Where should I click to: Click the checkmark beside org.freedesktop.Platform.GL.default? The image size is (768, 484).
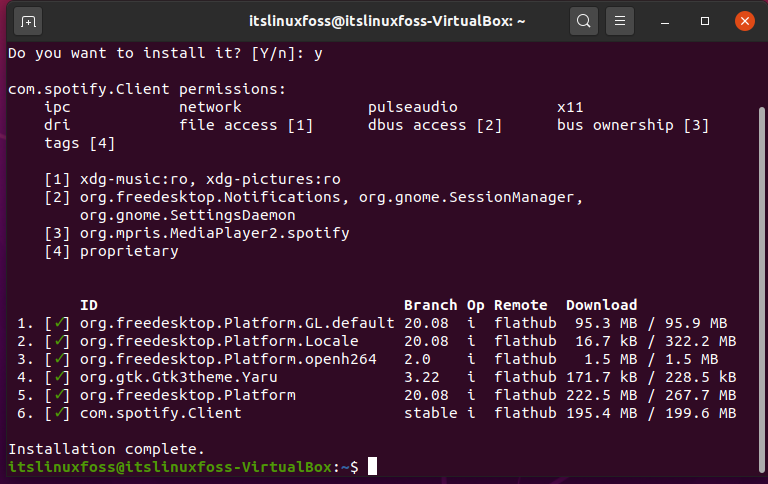(x=60, y=323)
